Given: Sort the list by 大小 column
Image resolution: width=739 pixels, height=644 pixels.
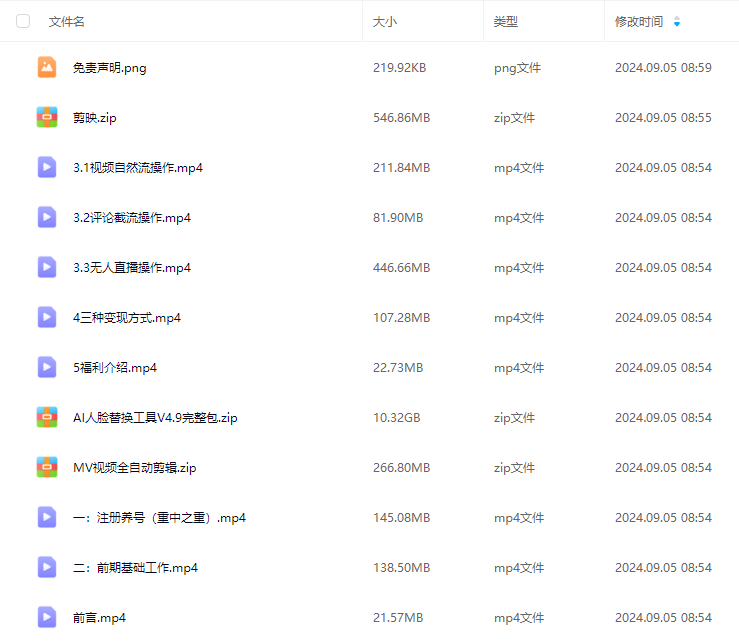Looking at the screenshot, I should (x=384, y=21).
